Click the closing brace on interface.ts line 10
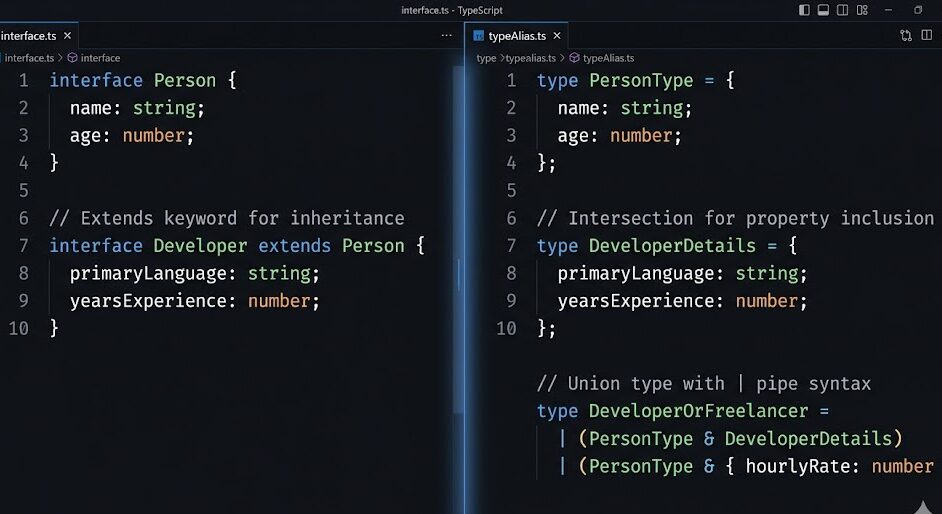 pos(54,328)
